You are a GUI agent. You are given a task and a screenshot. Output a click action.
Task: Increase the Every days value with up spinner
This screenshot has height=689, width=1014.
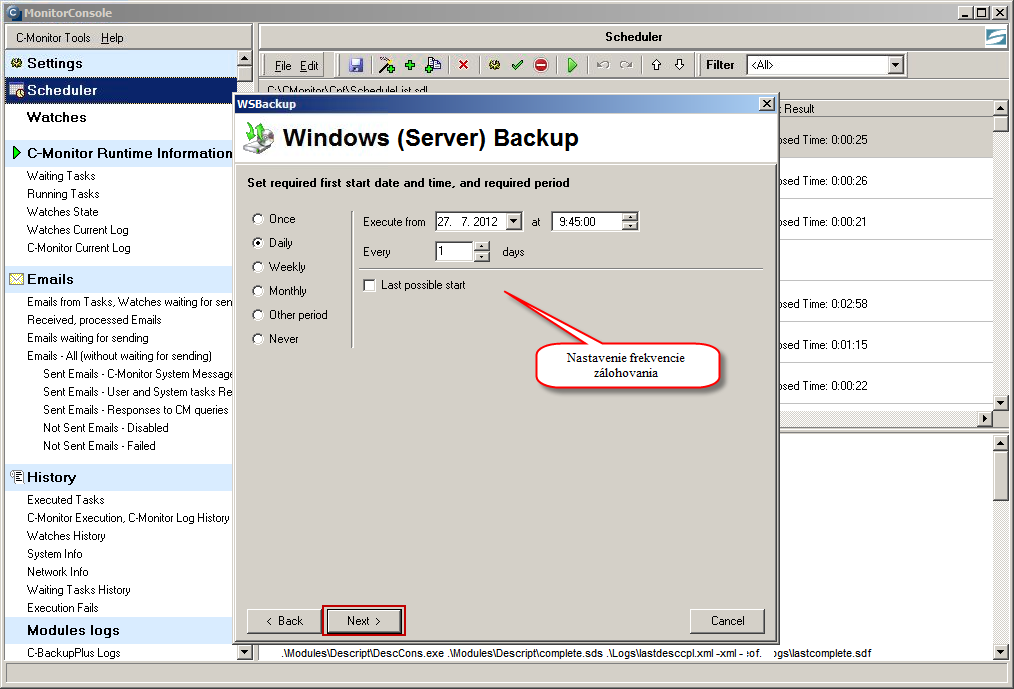pyautogui.click(x=482, y=246)
